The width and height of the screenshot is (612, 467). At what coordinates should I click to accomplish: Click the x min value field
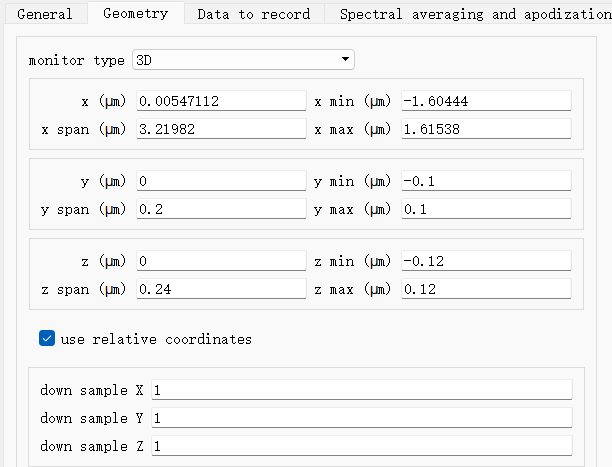pos(486,101)
